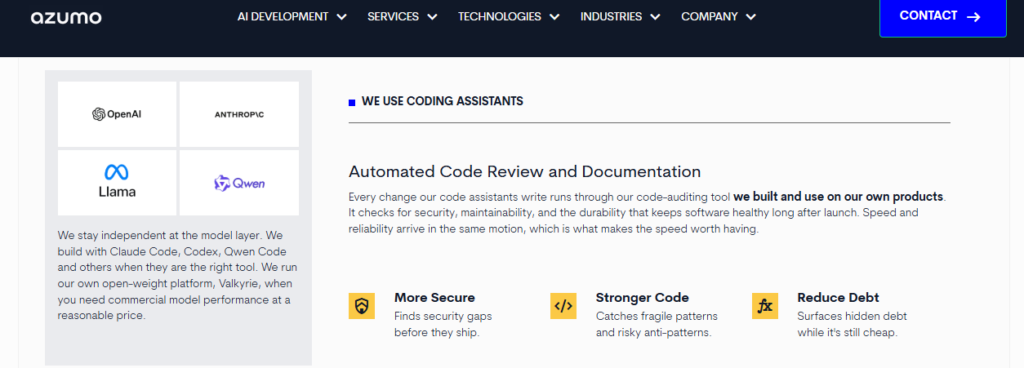Image resolution: width=1024 pixels, height=368 pixels.
Task: Click the azumo logo
Action: (x=66, y=18)
